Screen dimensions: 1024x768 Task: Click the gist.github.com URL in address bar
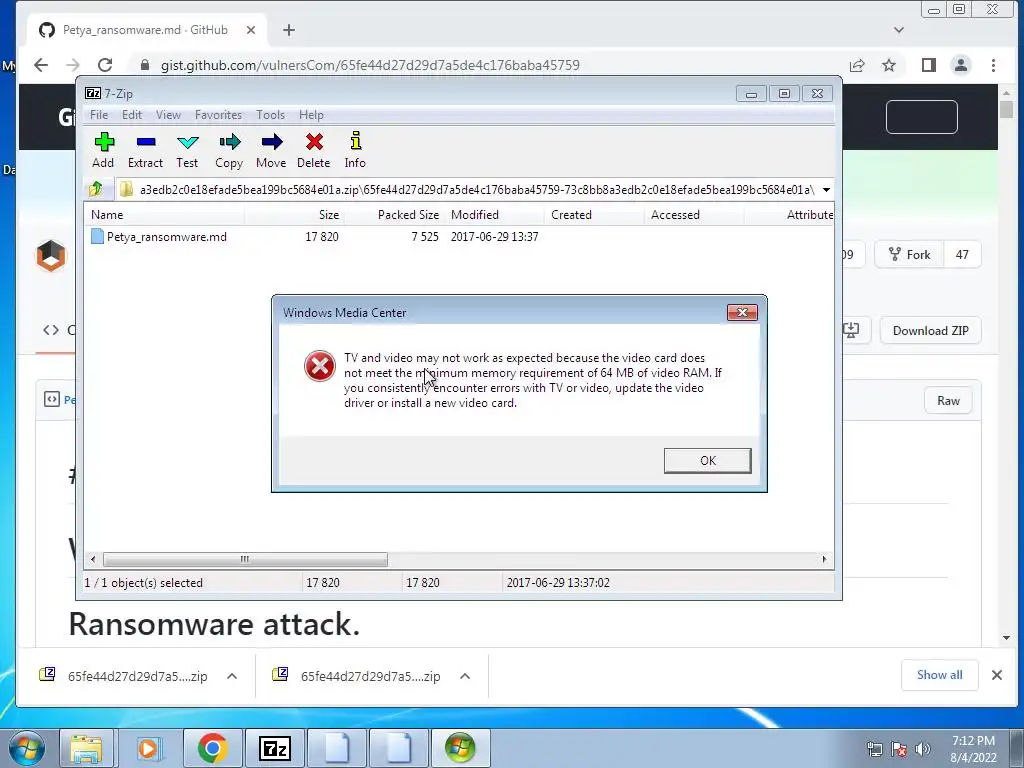pyautogui.click(x=370, y=65)
